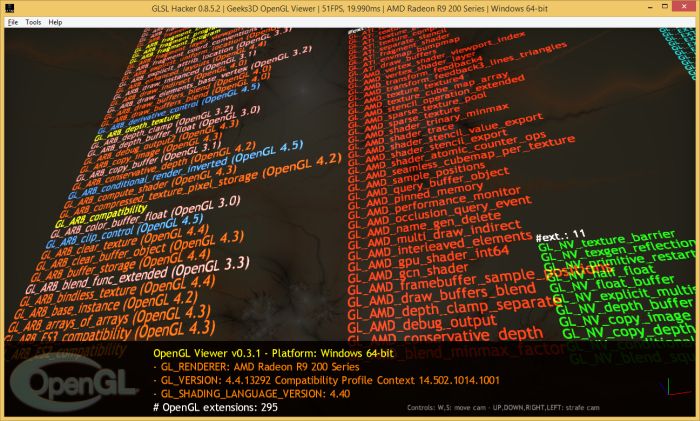This screenshot has height=421, width=700.
Task: Click GL_NV_depth_buffer entry
Action: click(624, 307)
